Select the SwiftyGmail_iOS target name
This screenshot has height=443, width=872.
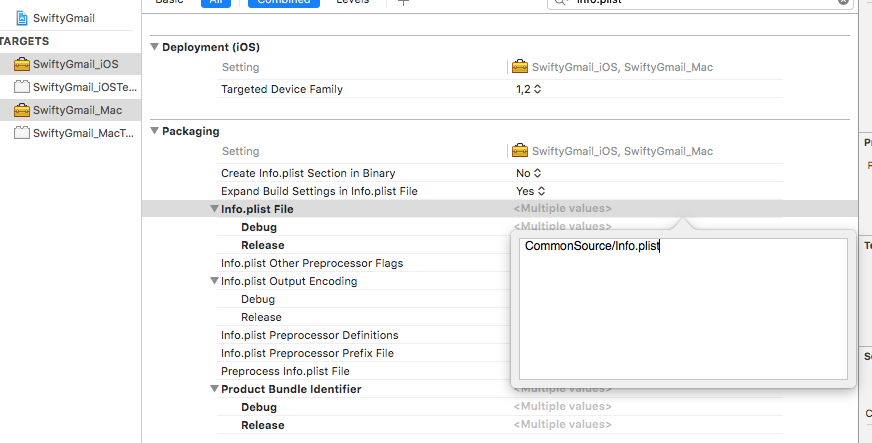click(76, 64)
